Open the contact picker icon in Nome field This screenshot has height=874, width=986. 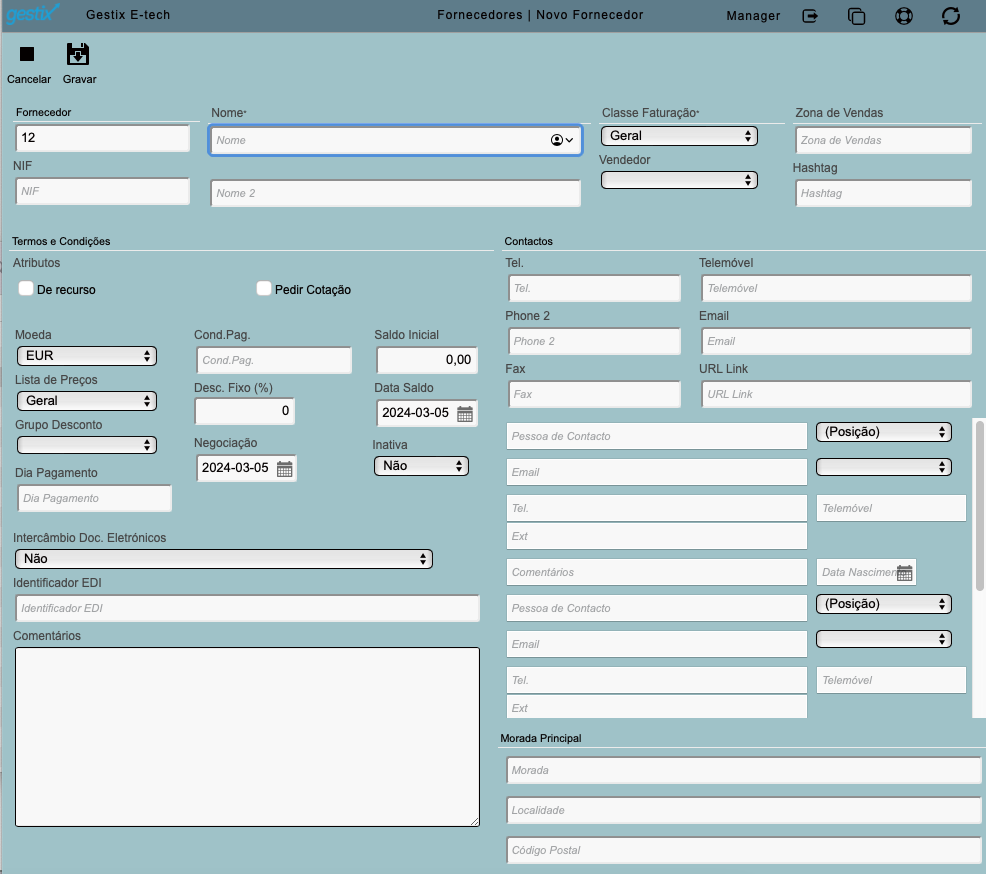pyautogui.click(x=562, y=140)
